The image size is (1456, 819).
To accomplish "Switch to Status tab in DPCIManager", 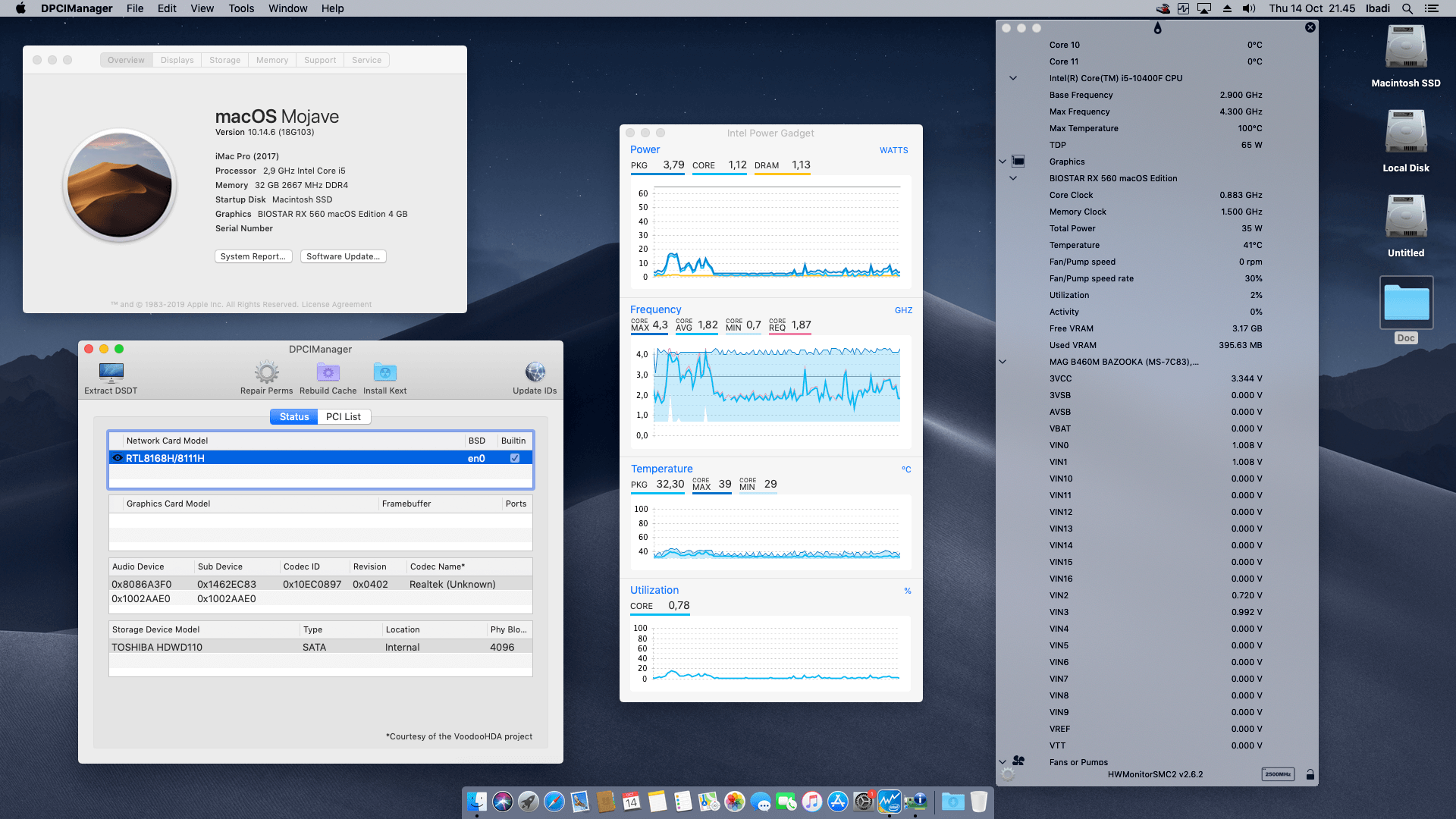I will click(x=293, y=416).
